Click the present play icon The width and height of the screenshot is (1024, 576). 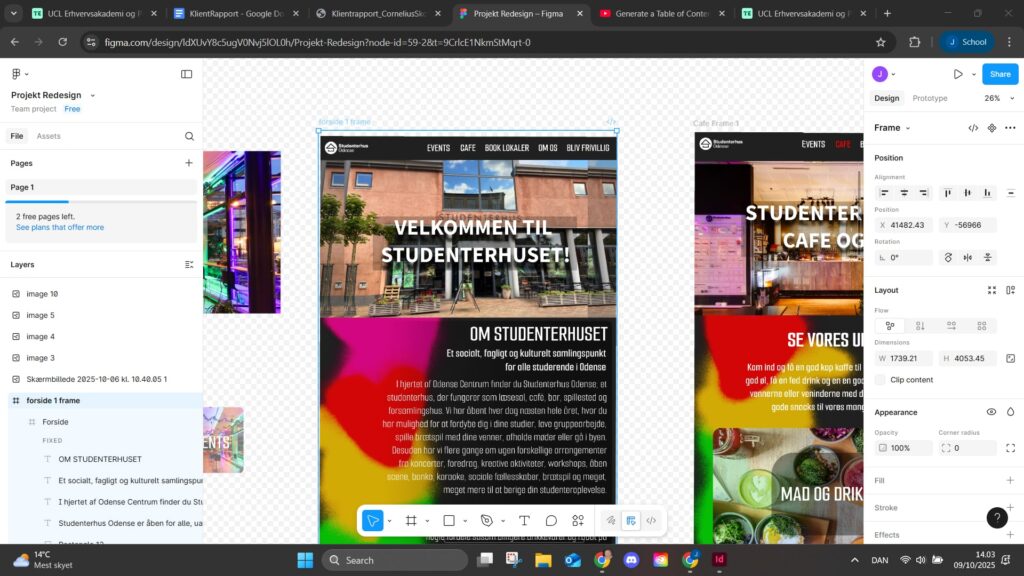point(957,74)
